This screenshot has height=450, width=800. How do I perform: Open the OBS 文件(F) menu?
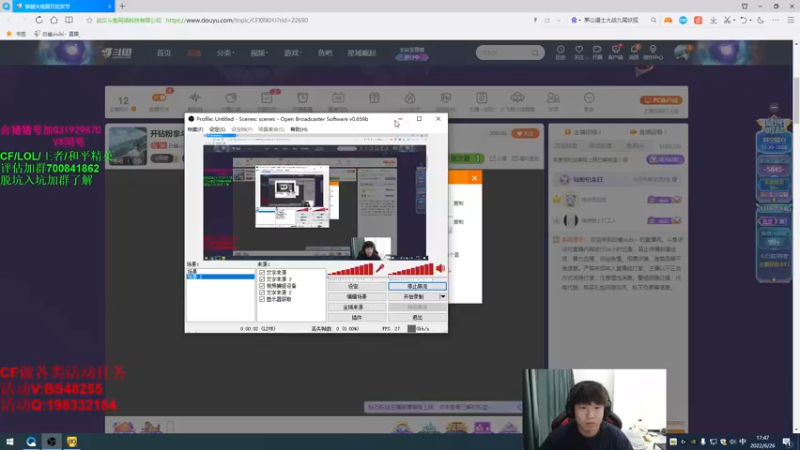(195, 129)
